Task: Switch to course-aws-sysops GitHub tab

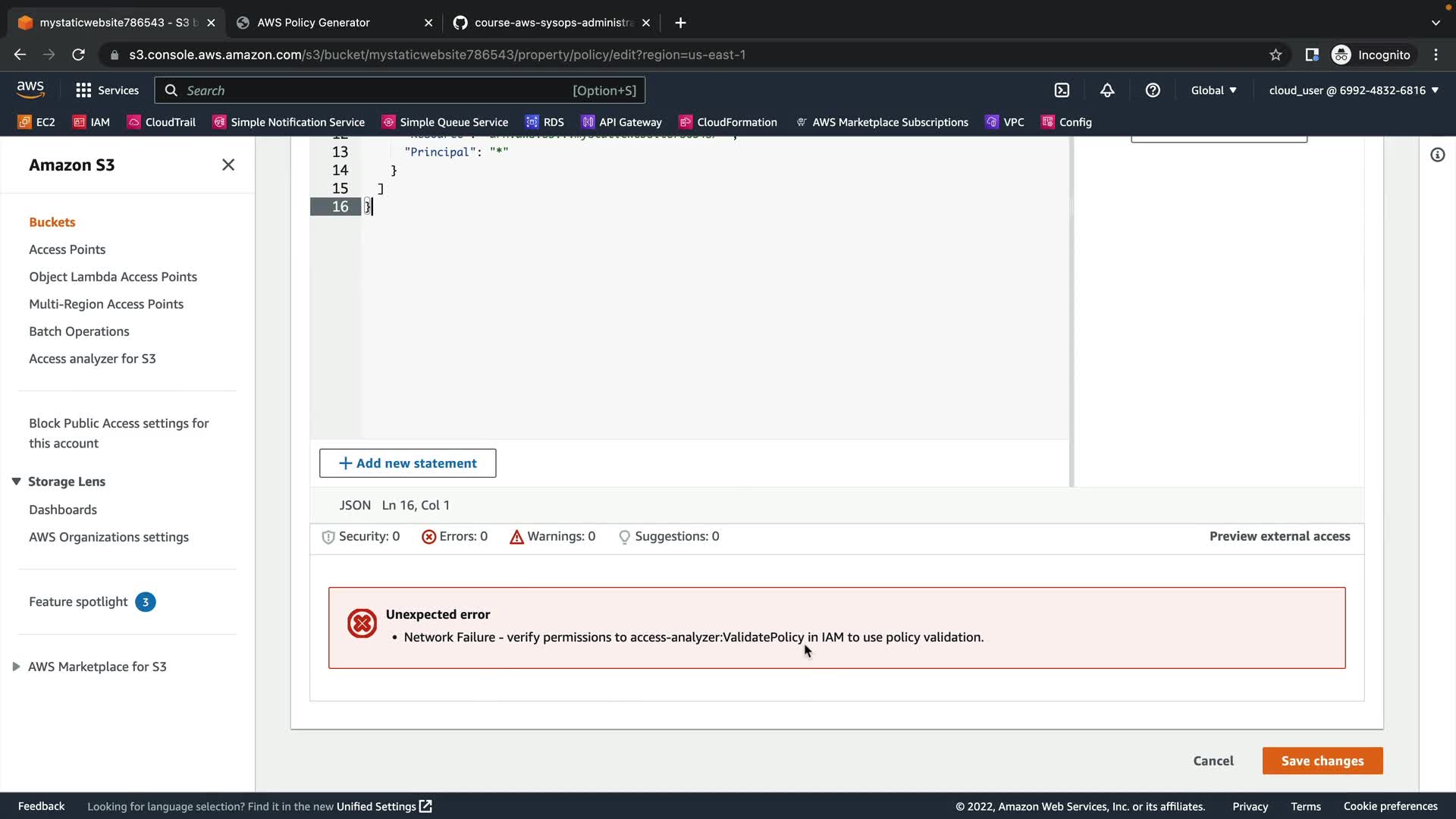Action: pos(552,23)
